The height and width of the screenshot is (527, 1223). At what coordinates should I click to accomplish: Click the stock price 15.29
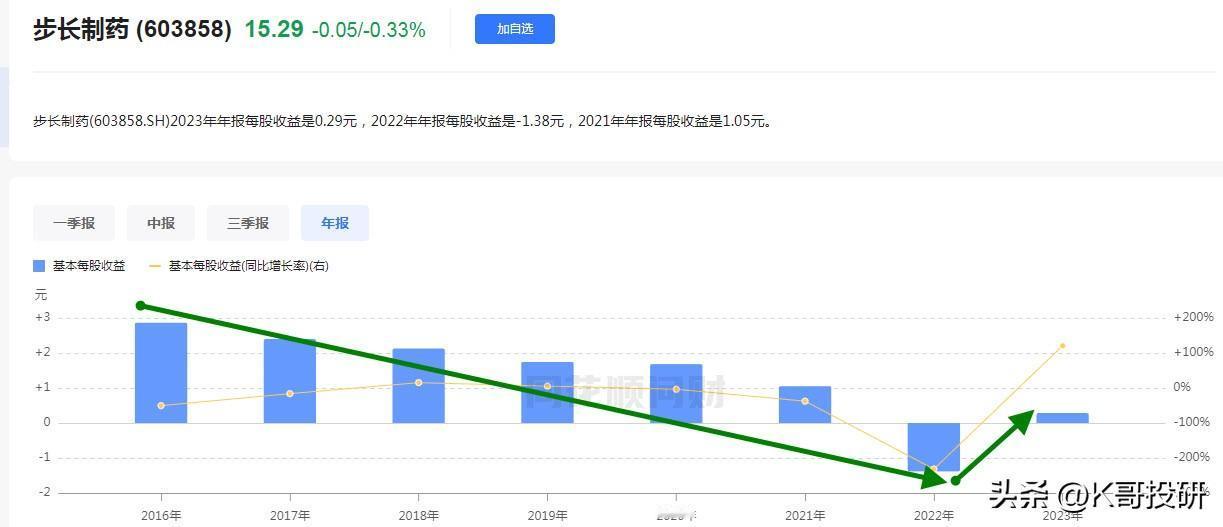click(x=274, y=29)
